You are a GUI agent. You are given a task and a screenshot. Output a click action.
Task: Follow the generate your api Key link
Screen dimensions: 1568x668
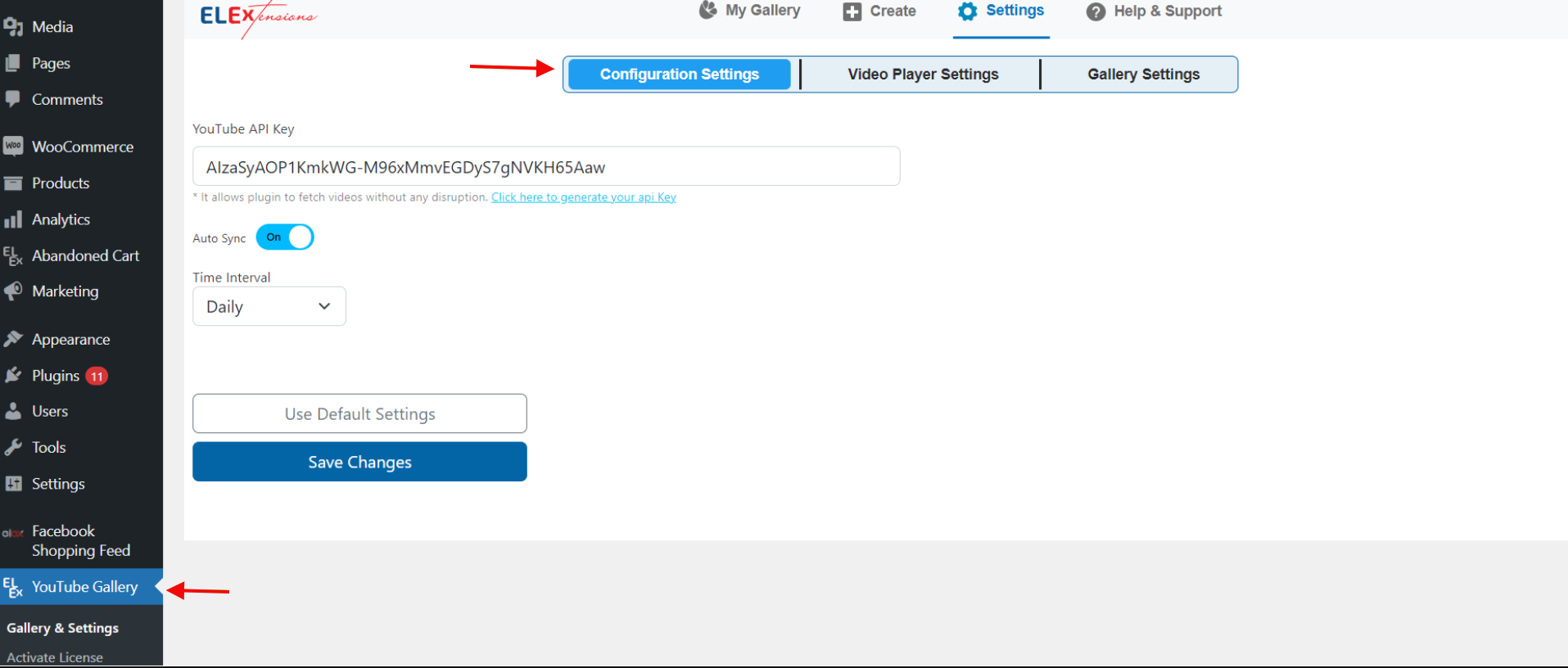point(584,197)
